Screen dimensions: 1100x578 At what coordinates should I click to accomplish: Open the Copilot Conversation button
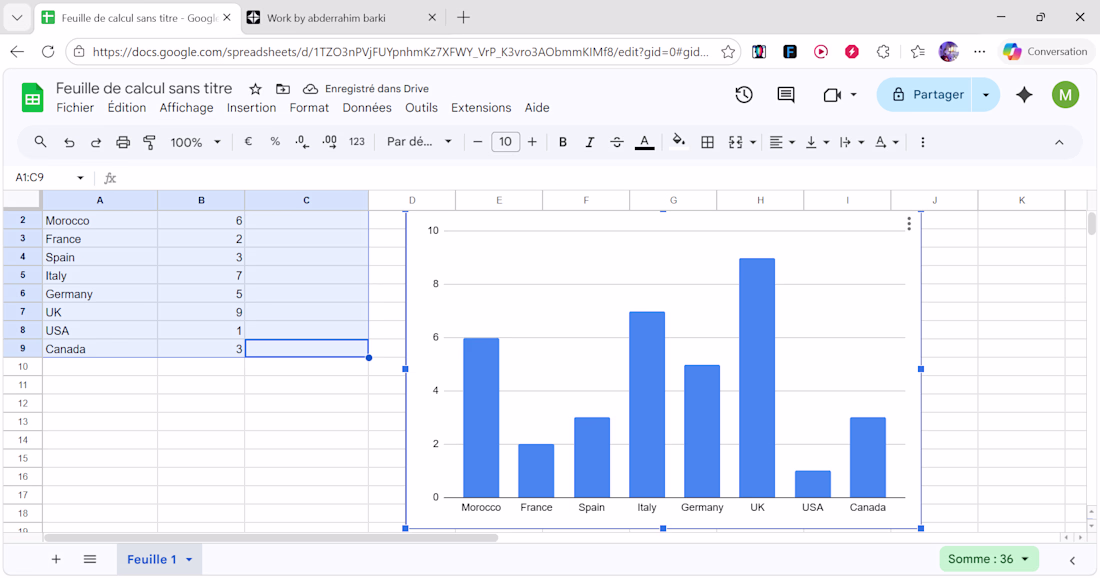[1045, 51]
